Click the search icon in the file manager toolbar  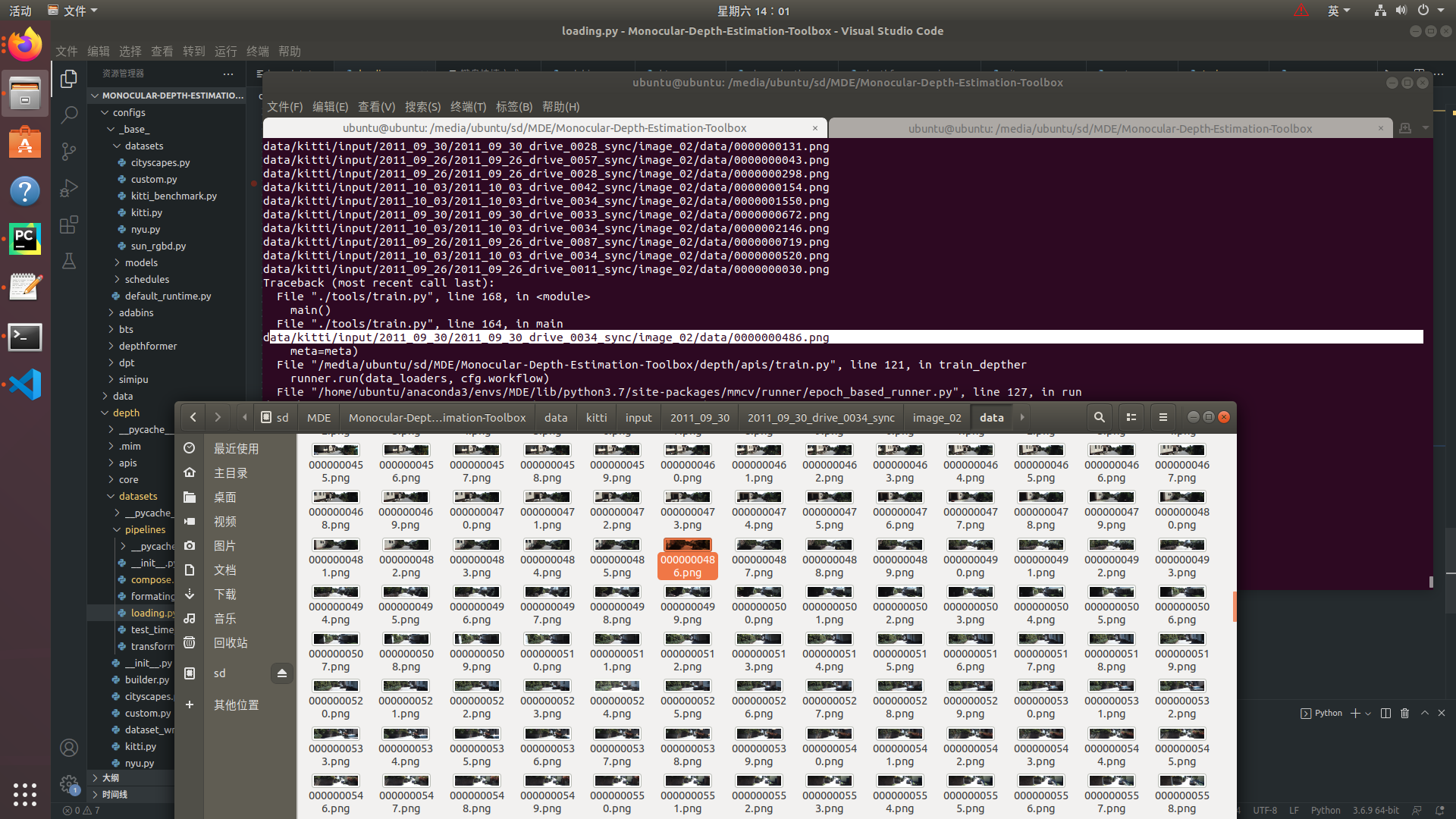(x=1100, y=416)
